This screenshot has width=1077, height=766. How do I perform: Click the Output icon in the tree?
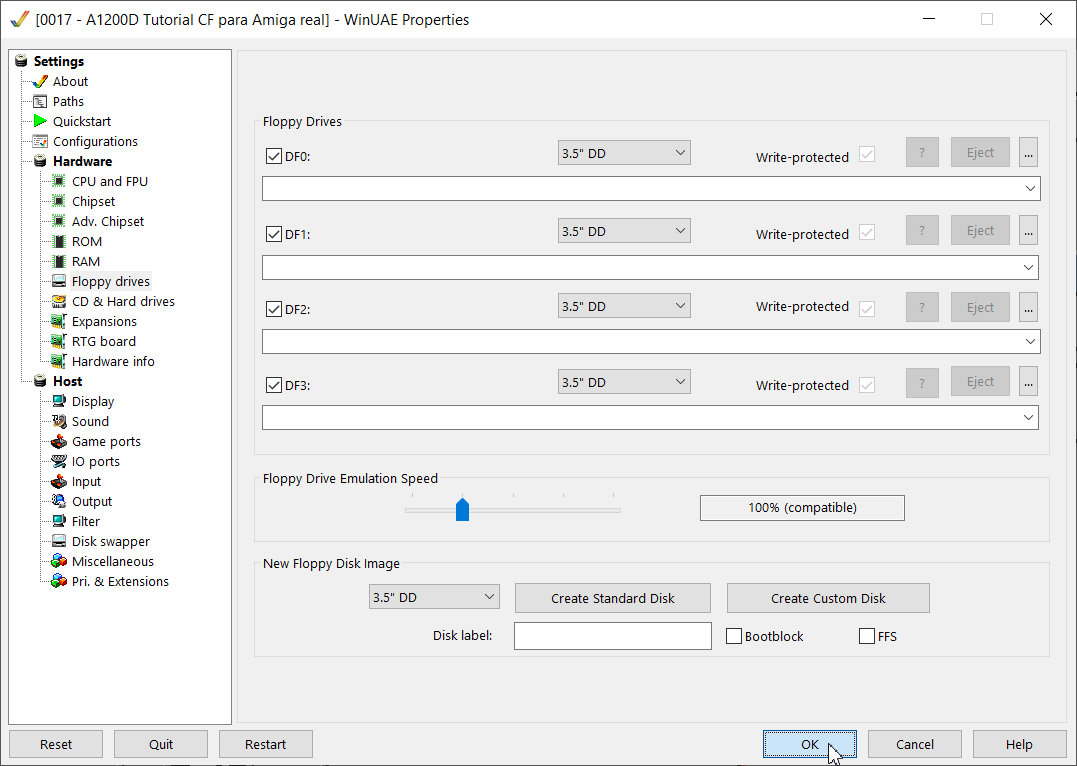tap(59, 501)
